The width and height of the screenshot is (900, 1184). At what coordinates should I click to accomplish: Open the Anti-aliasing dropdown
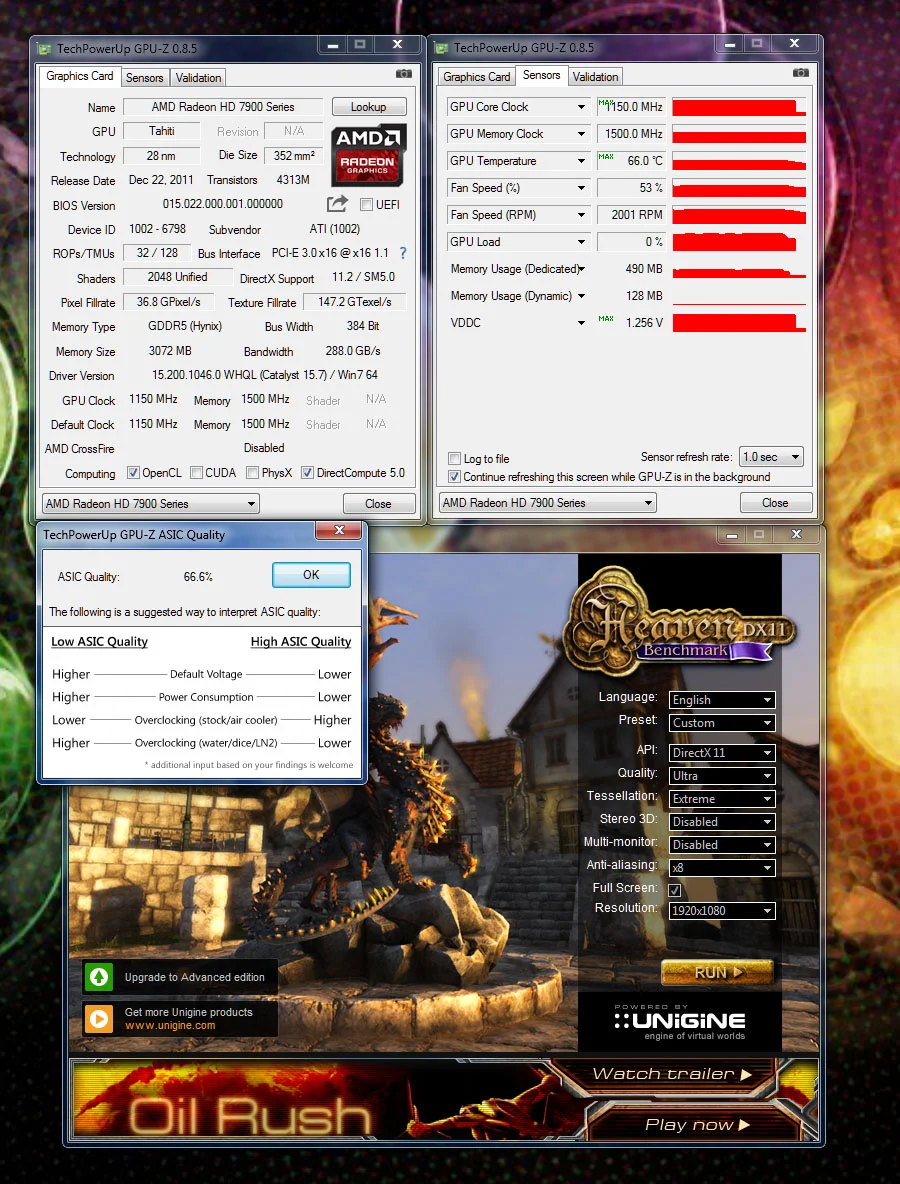pos(722,867)
